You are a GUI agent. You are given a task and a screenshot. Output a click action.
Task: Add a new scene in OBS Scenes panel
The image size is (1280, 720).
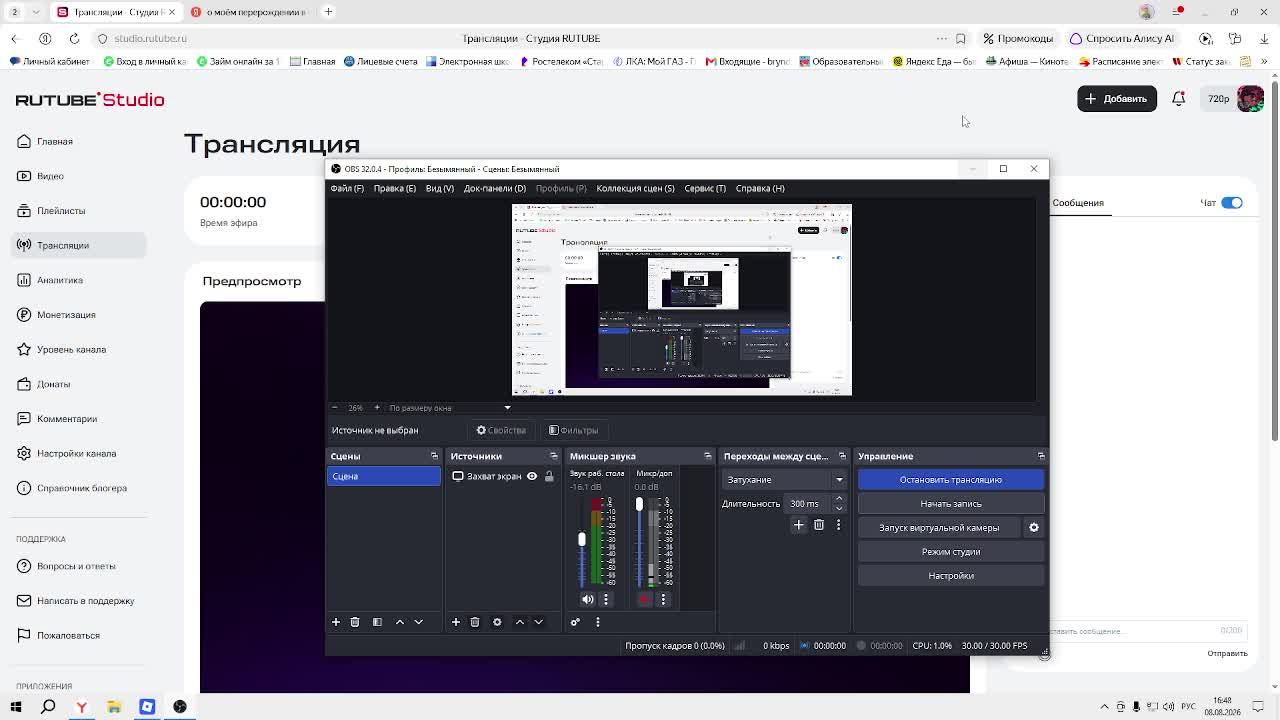point(336,622)
